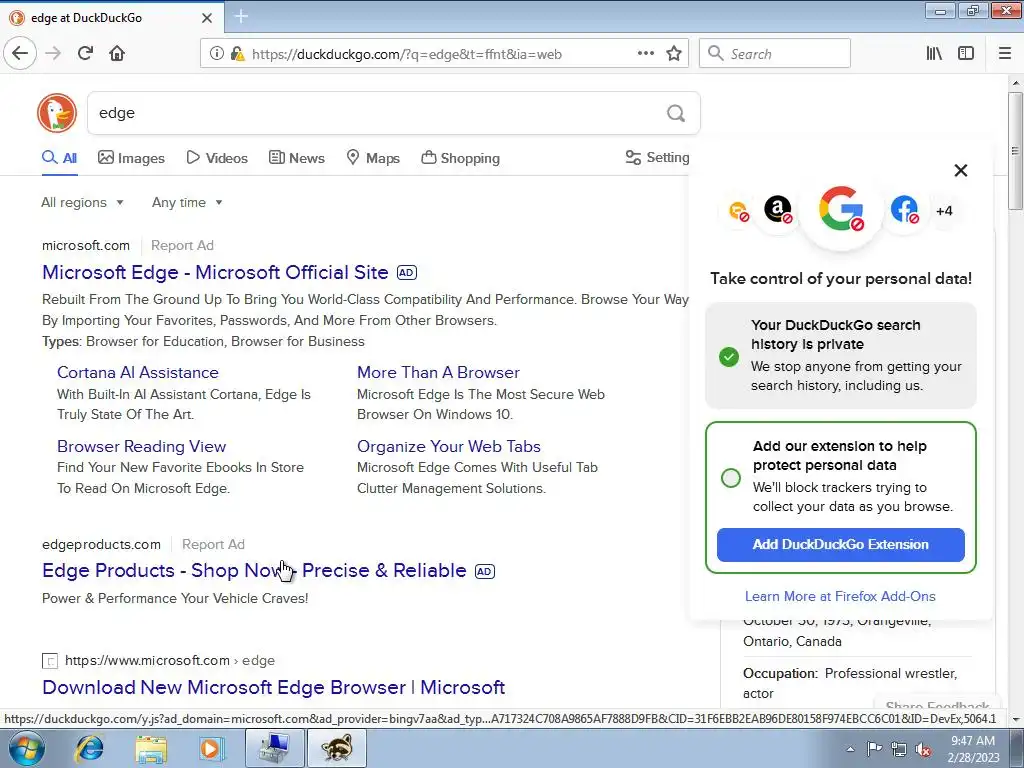Click the Google blocked tracker icon
This screenshot has height=768, width=1024.
point(841,209)
